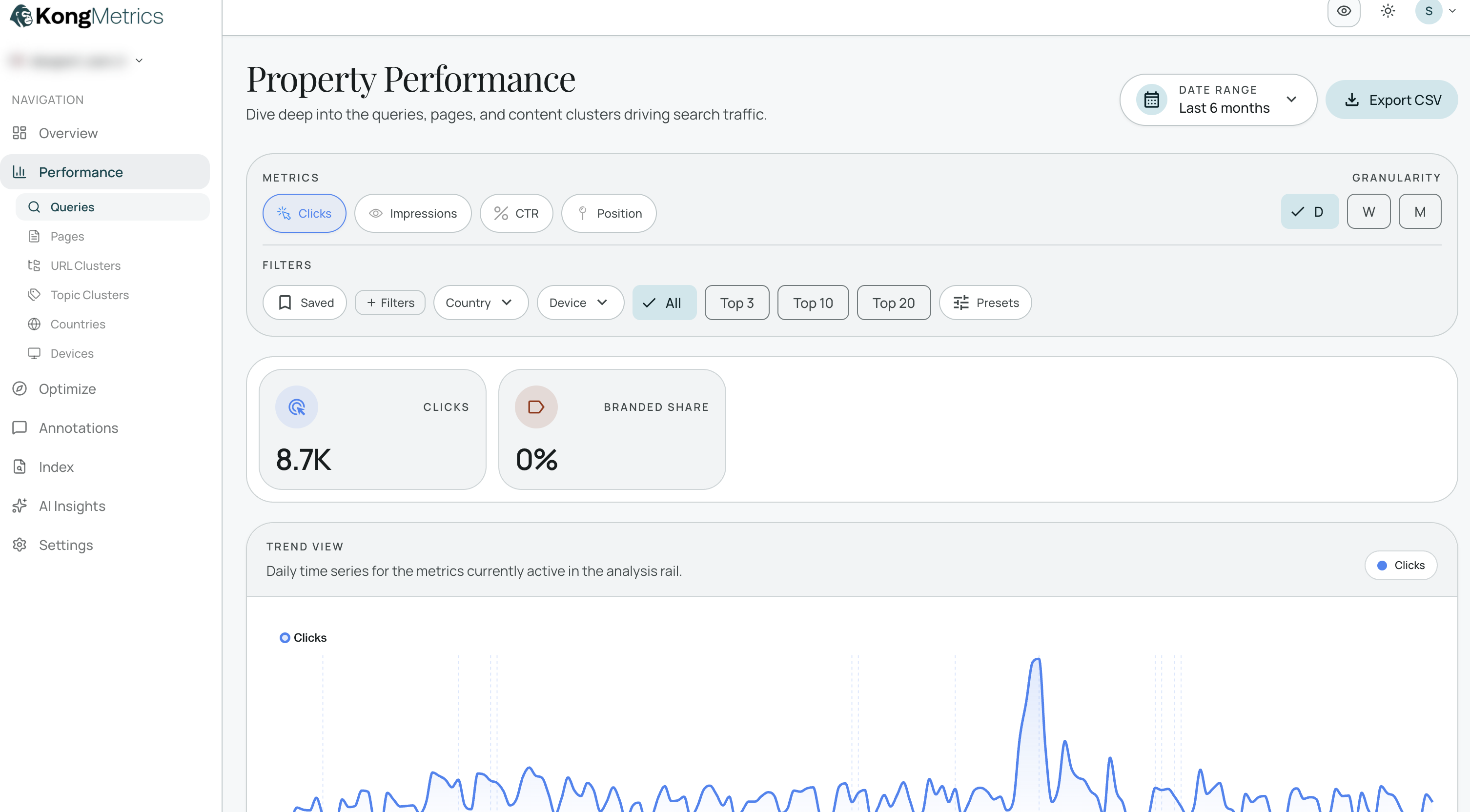The width and height of the screenshot is (1470, 812).
Task: Click the user avatar S
Action: point(1429,11)
